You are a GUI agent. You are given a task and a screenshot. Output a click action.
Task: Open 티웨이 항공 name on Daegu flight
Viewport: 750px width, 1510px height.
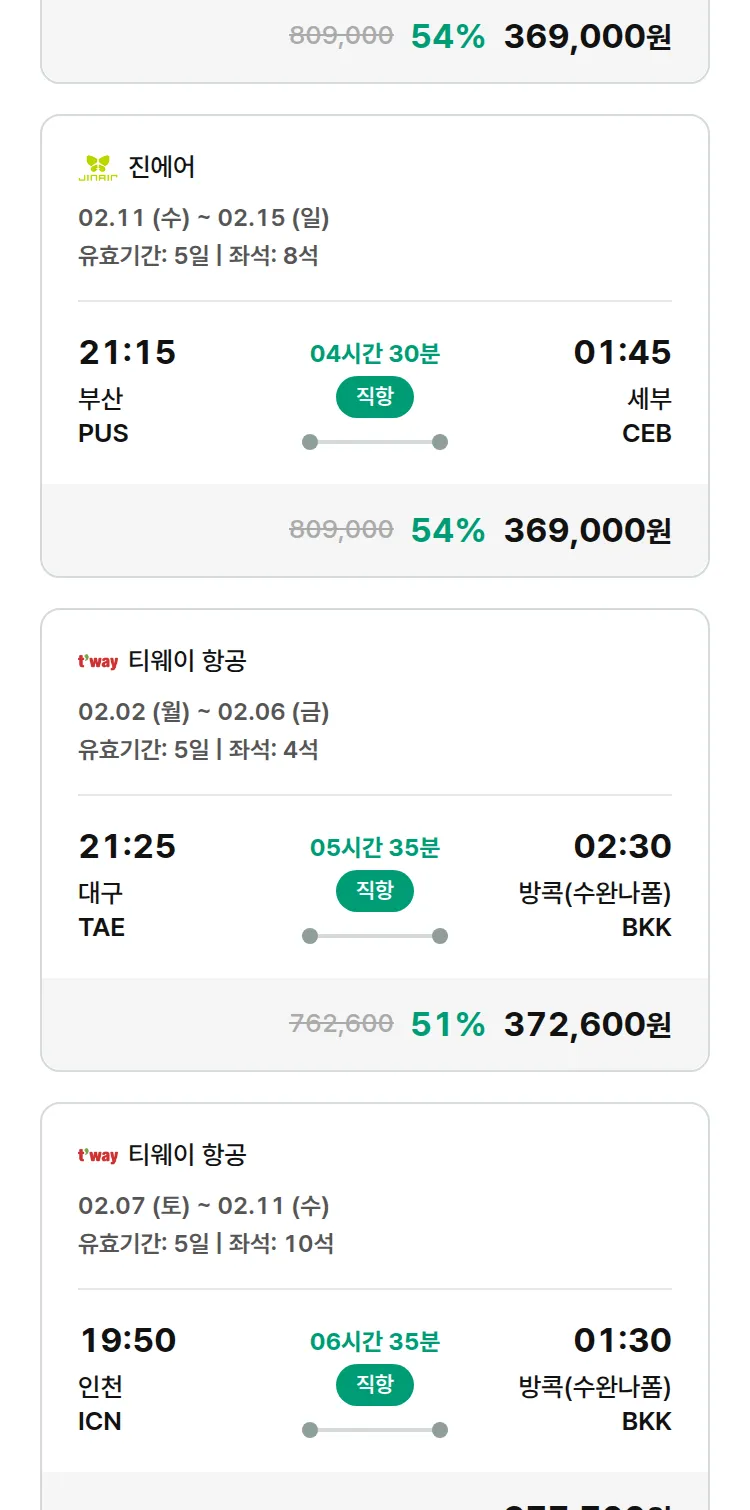187,661
